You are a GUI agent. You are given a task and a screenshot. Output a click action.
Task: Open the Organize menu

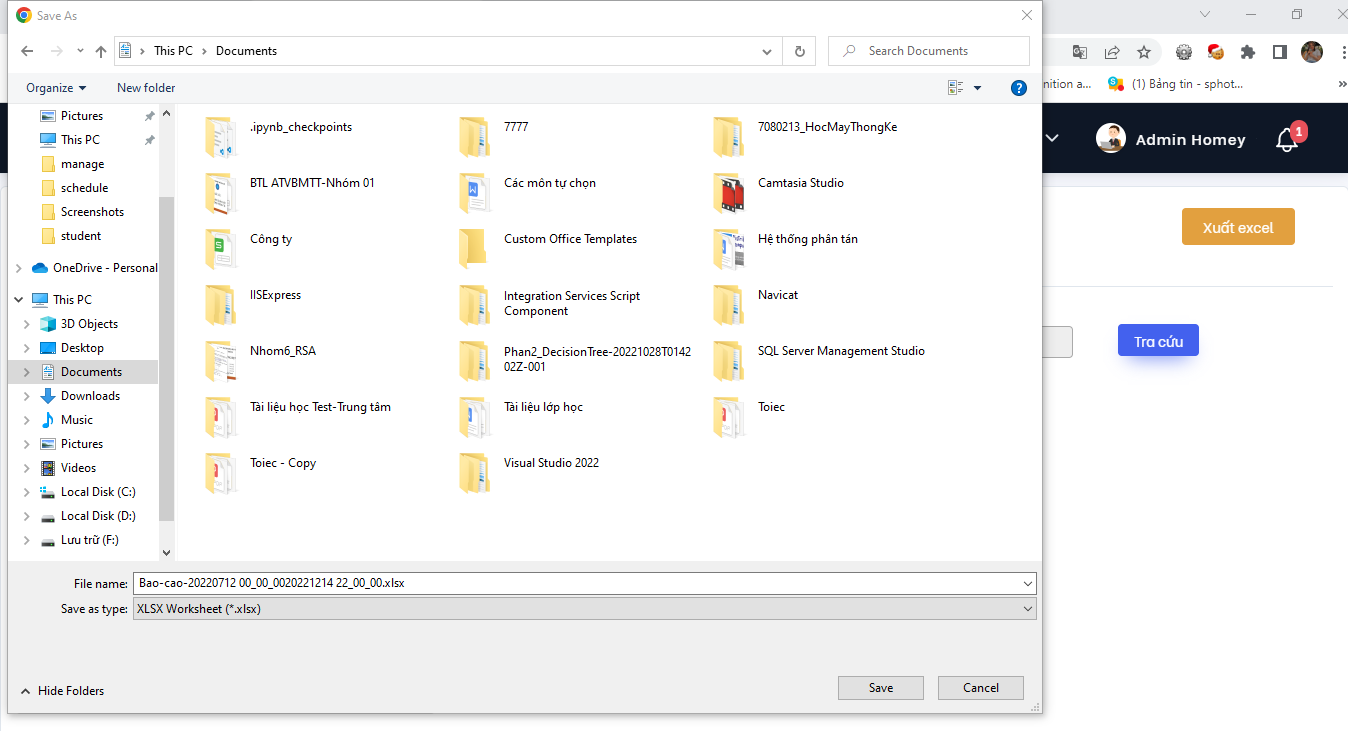coord(56,88)
